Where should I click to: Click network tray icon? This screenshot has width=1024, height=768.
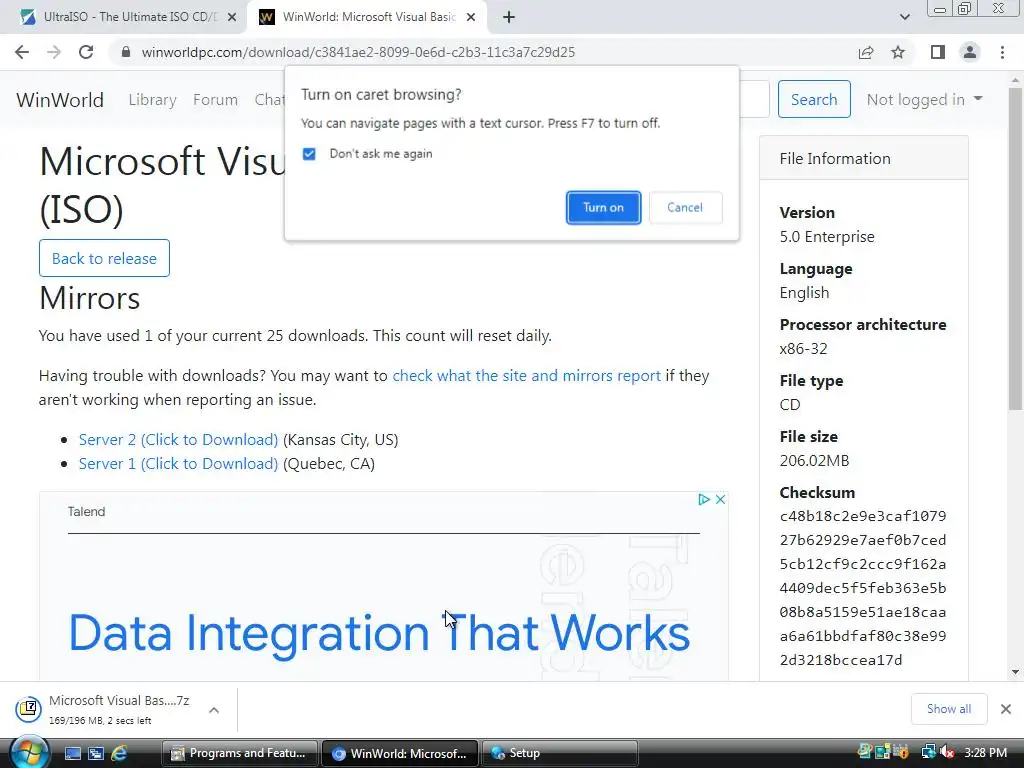[928, 753]
